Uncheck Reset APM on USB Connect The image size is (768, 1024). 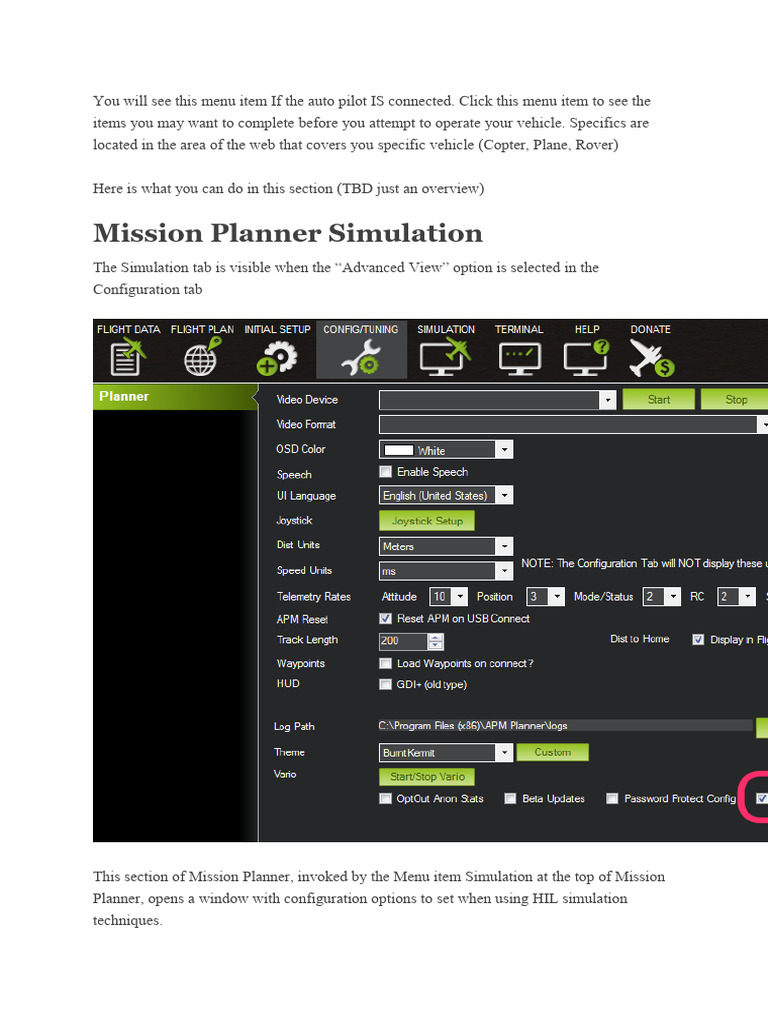(x=386, y=618)
